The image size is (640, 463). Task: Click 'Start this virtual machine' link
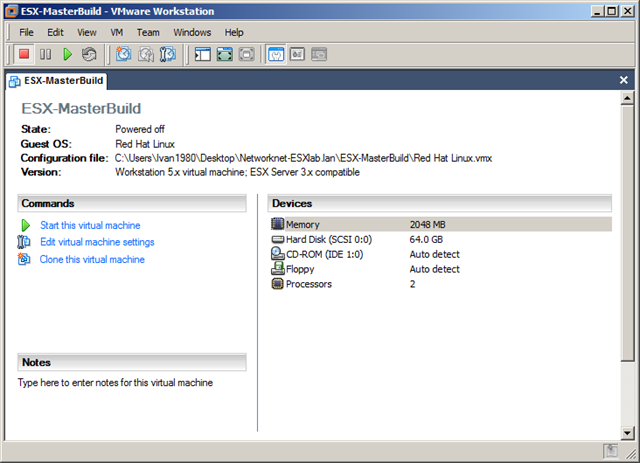pos(90,226)
